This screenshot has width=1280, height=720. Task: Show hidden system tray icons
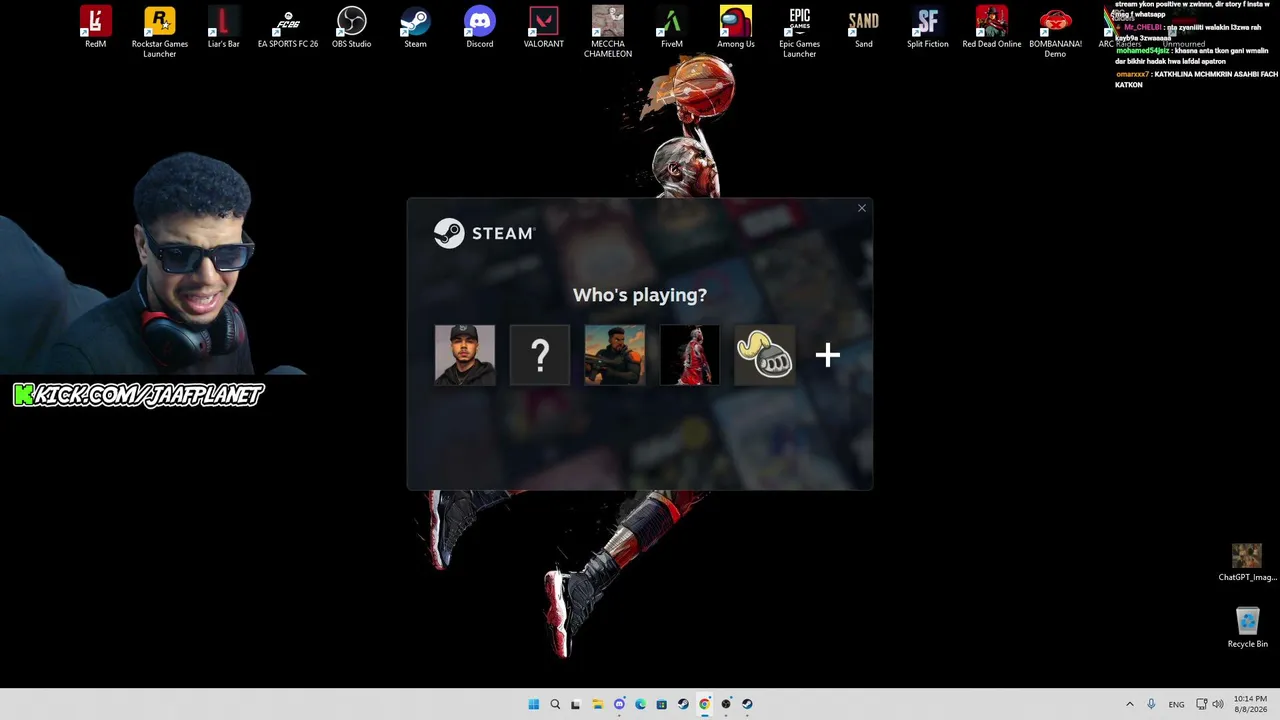coord(1130,704)
